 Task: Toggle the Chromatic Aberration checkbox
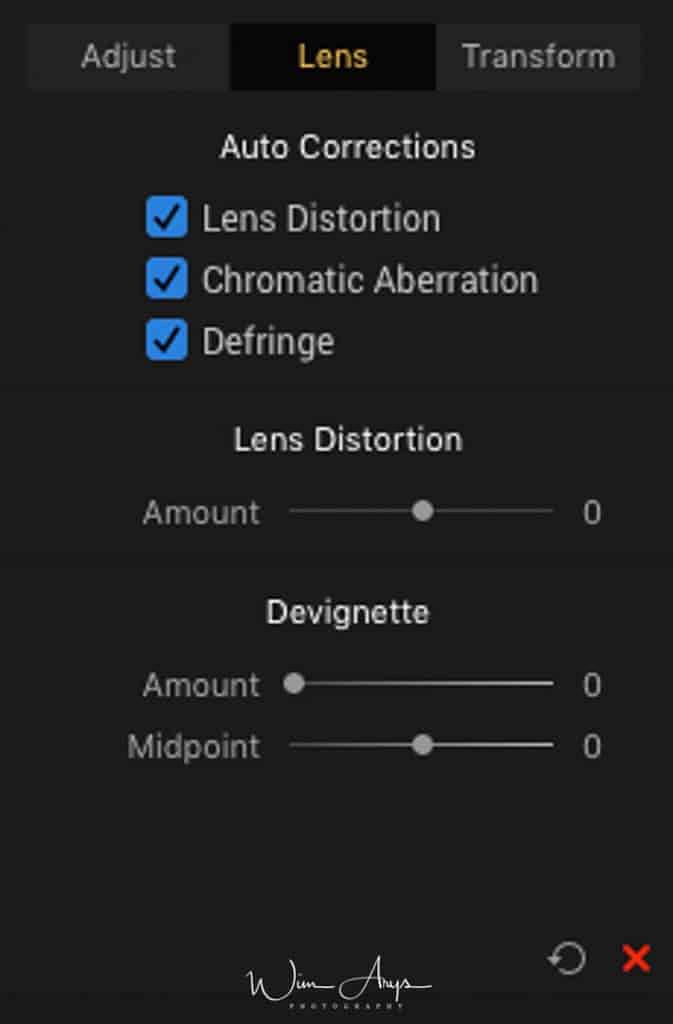[x=166, y=278]
